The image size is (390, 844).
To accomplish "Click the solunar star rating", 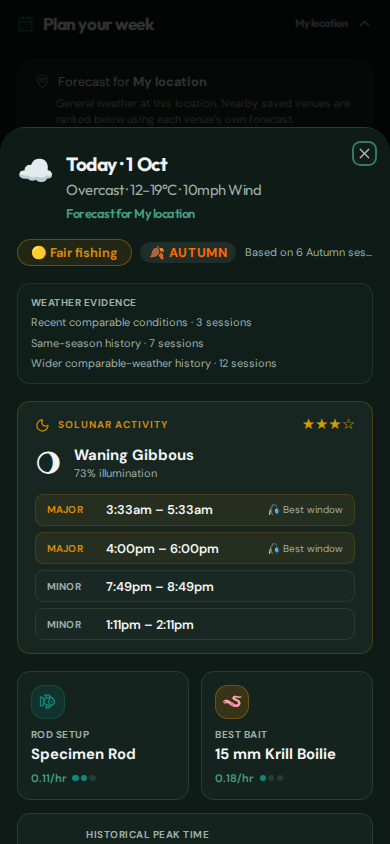I will (x=329, y=425).
